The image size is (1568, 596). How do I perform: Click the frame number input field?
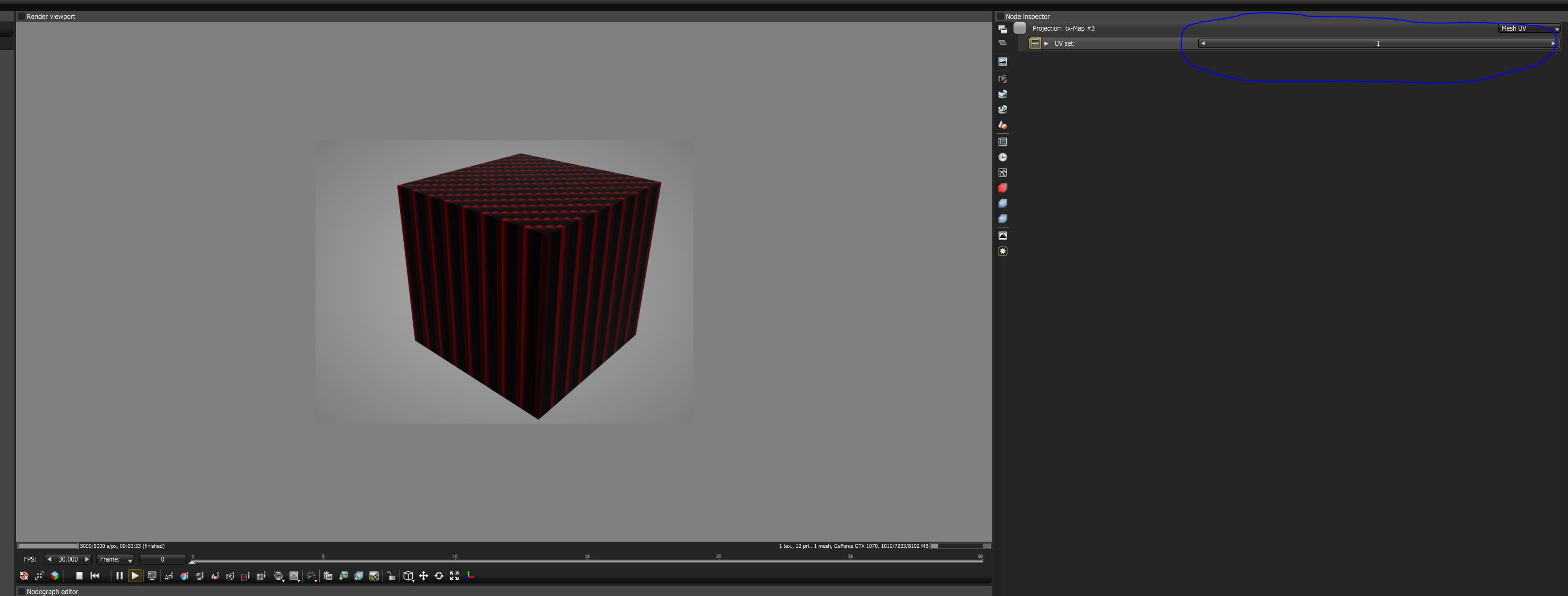(x=162, y=559)
